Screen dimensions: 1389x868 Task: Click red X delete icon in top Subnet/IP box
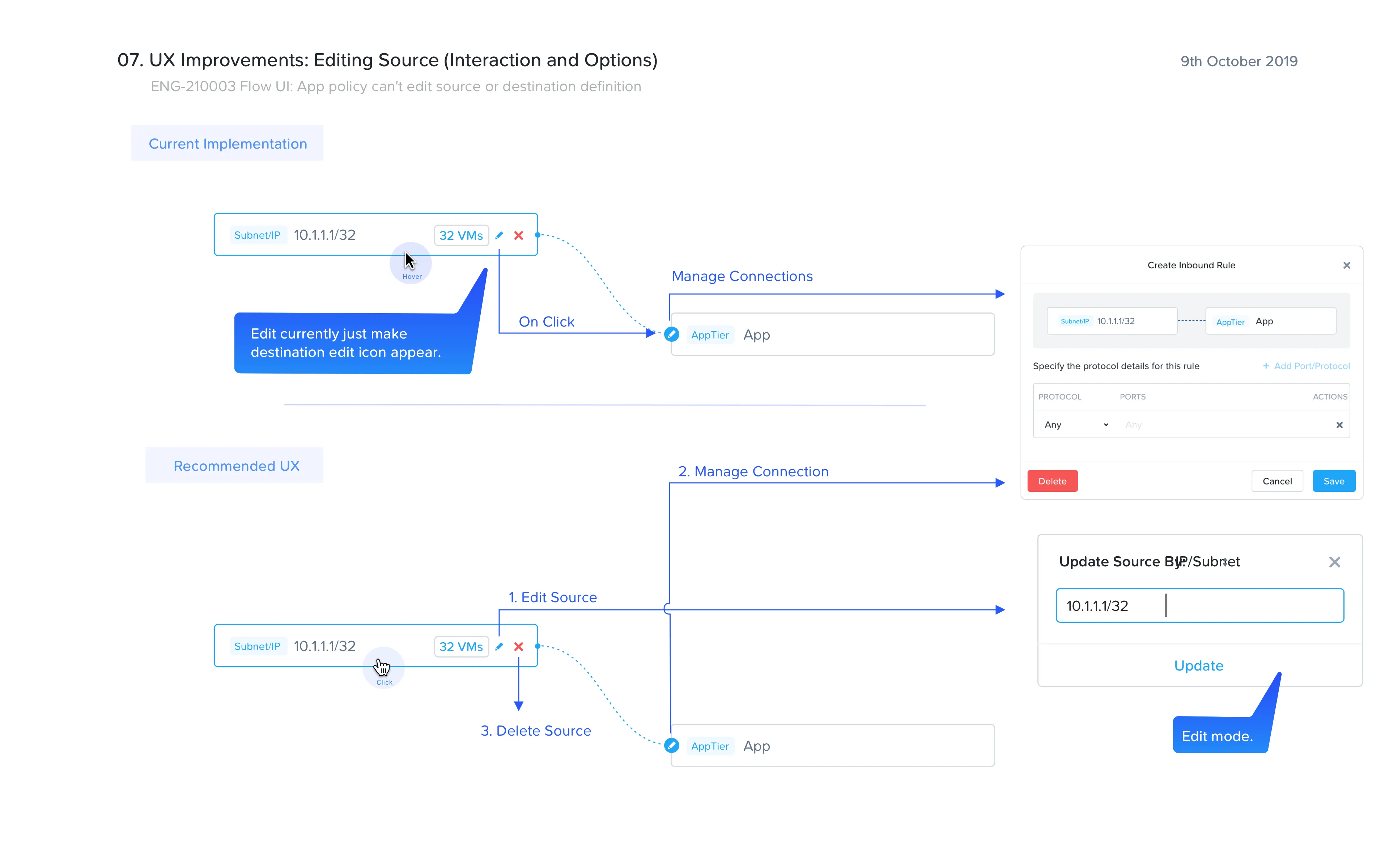[518, 235]
